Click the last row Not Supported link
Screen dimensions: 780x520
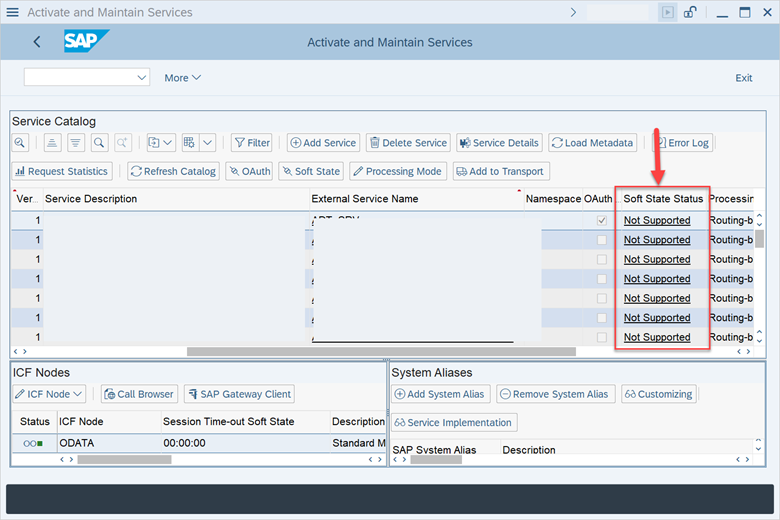coord(657,337)
